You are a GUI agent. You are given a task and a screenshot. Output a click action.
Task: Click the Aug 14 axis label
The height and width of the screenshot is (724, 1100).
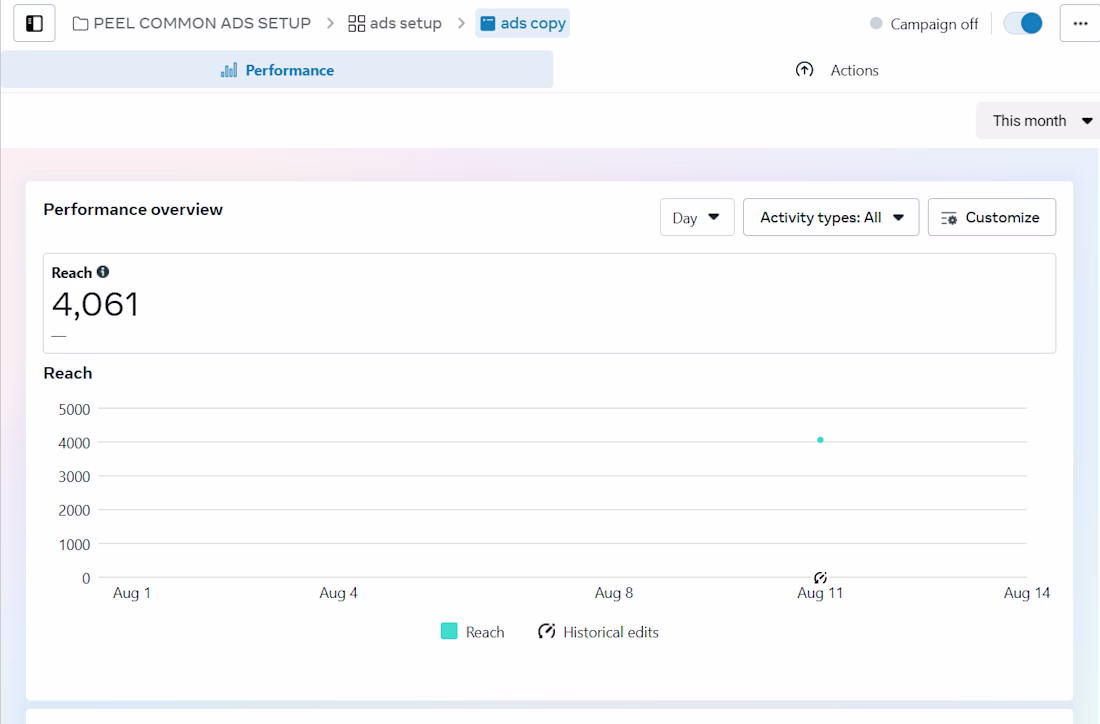[1026, 594]
